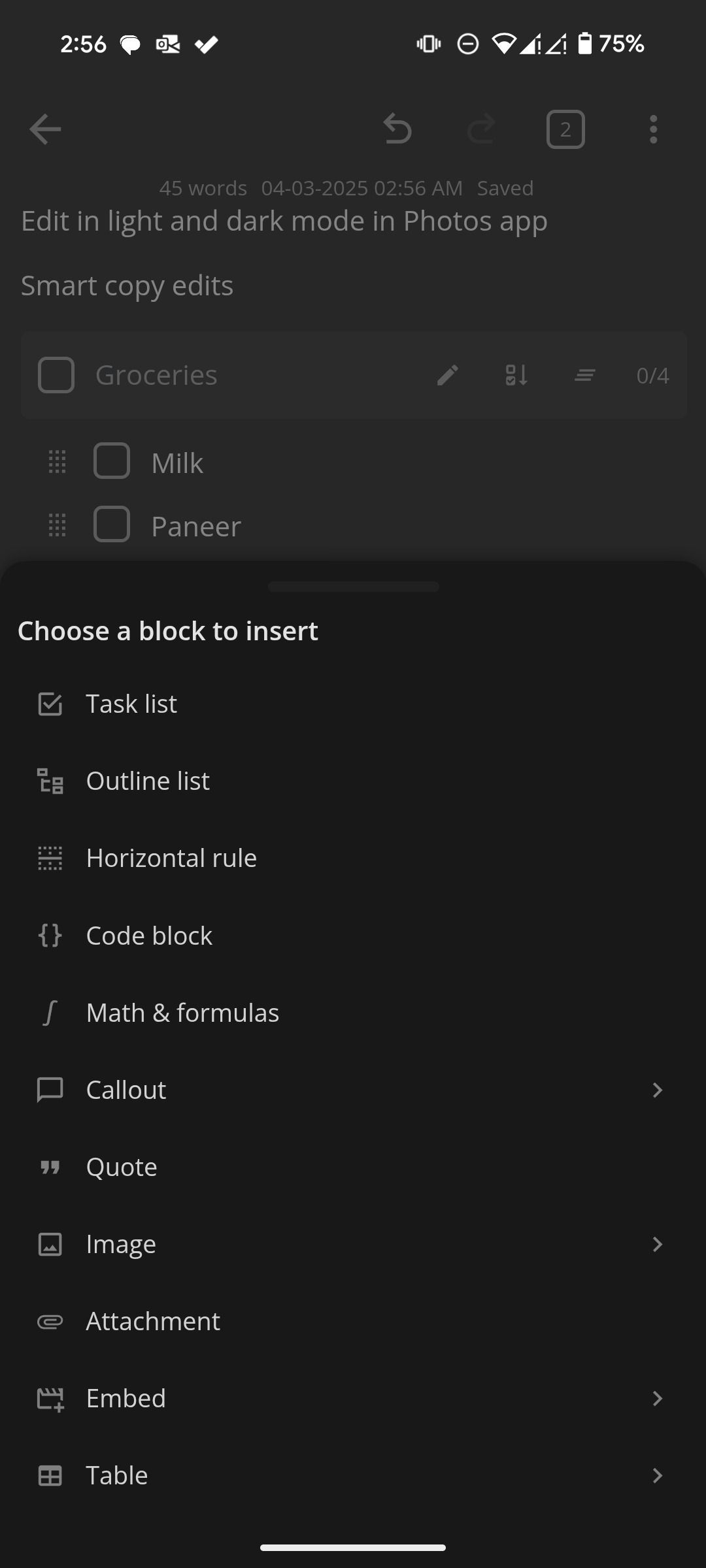The height and width of the screenshot is (1568, 706).
Task: Select Task list from the insert menu
Action: tap(131, 704)
